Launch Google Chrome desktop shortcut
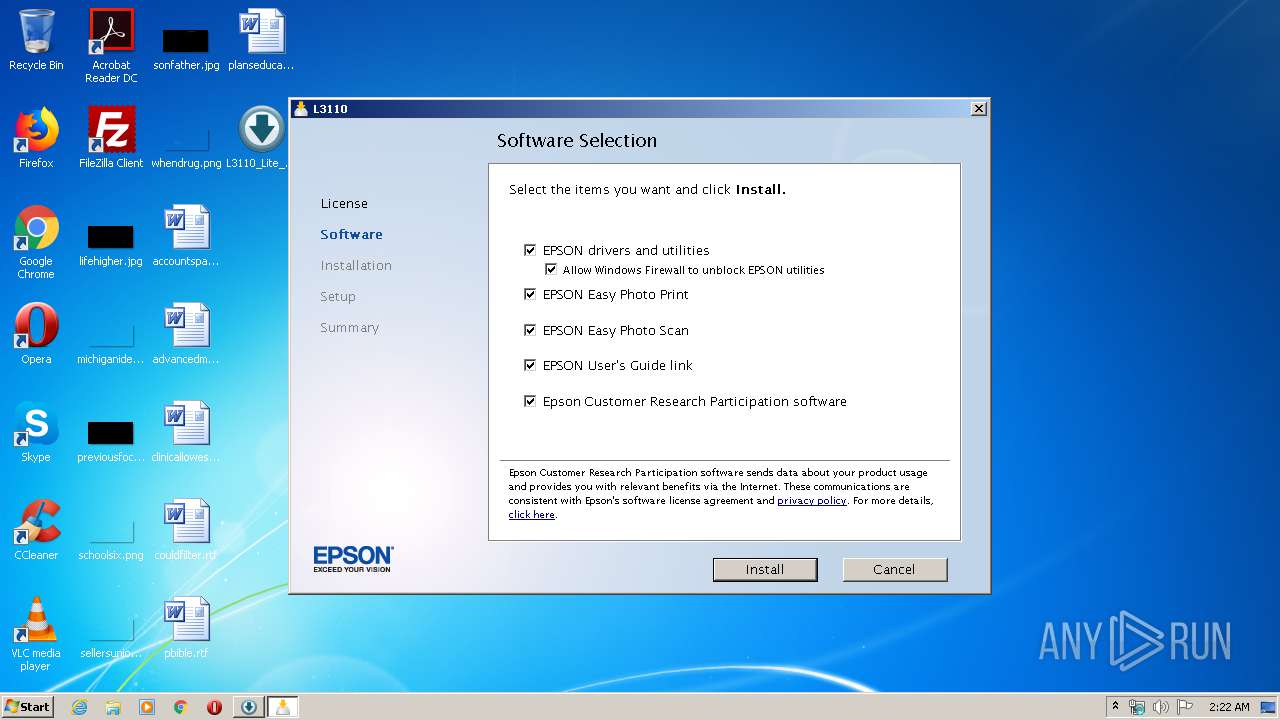This screenshot has height=720, width=1280. [x=36, y=242]
